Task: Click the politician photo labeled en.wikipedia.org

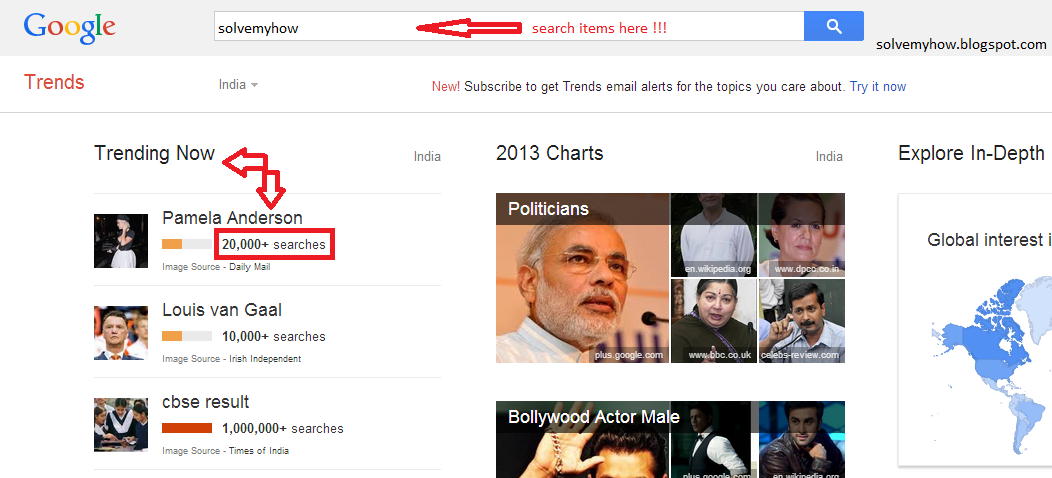Action: [714, 234]
